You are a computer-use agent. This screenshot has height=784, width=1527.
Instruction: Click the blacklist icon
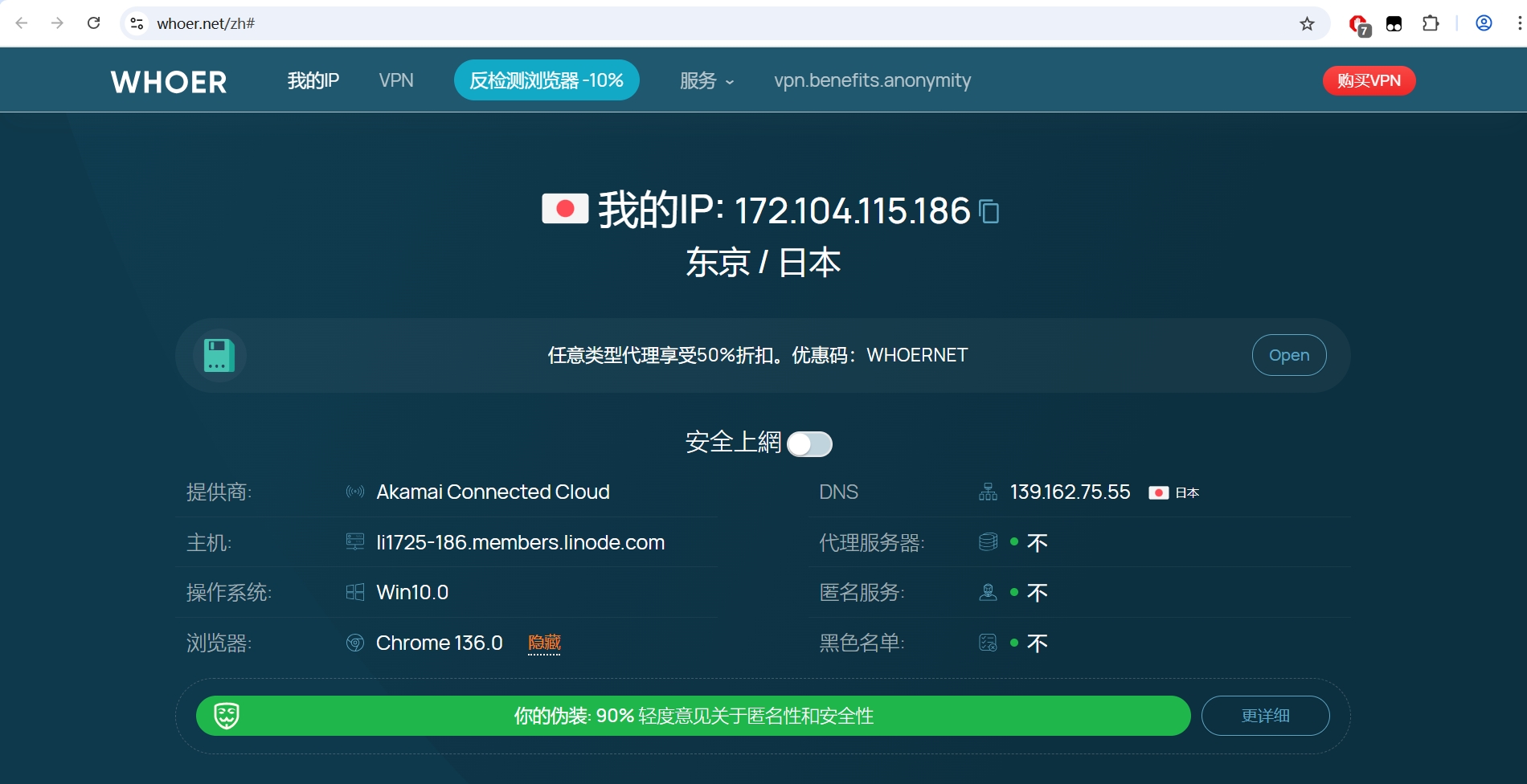click(x=988, y=643)
